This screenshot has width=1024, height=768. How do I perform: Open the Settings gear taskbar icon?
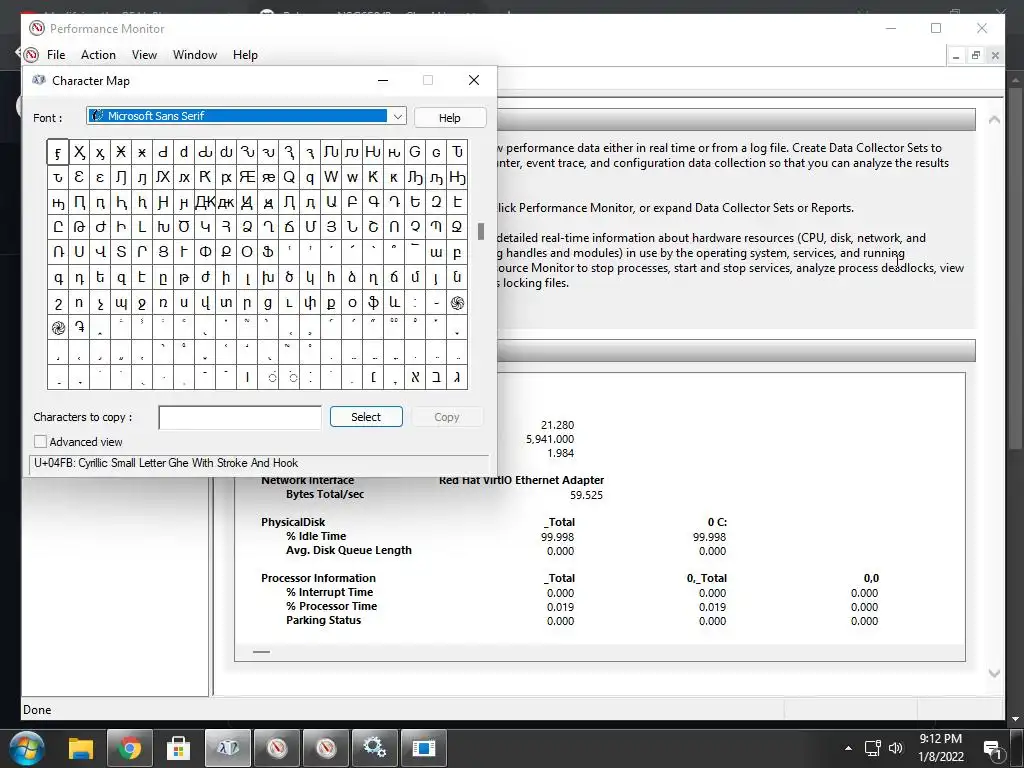(374, 748)
